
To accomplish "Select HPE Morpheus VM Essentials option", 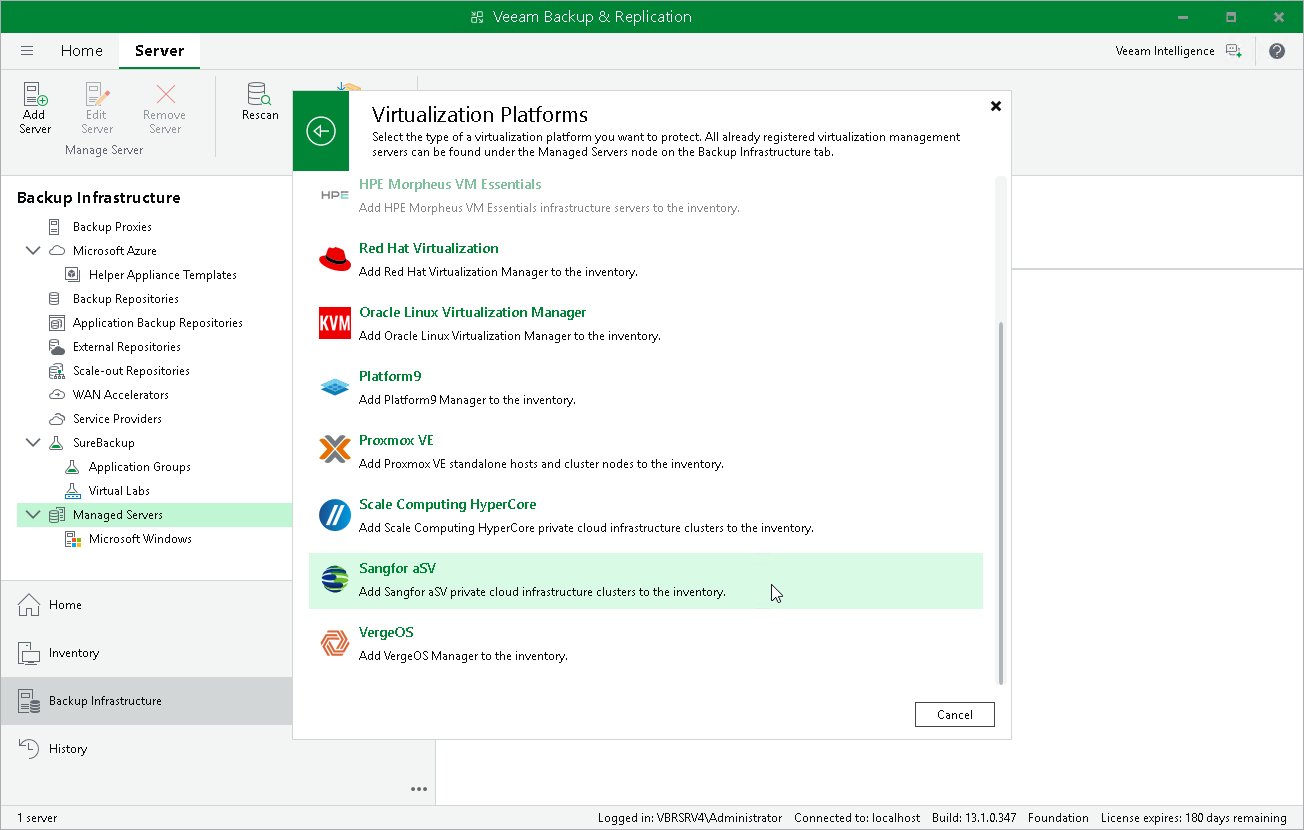I will pos(646,198).
